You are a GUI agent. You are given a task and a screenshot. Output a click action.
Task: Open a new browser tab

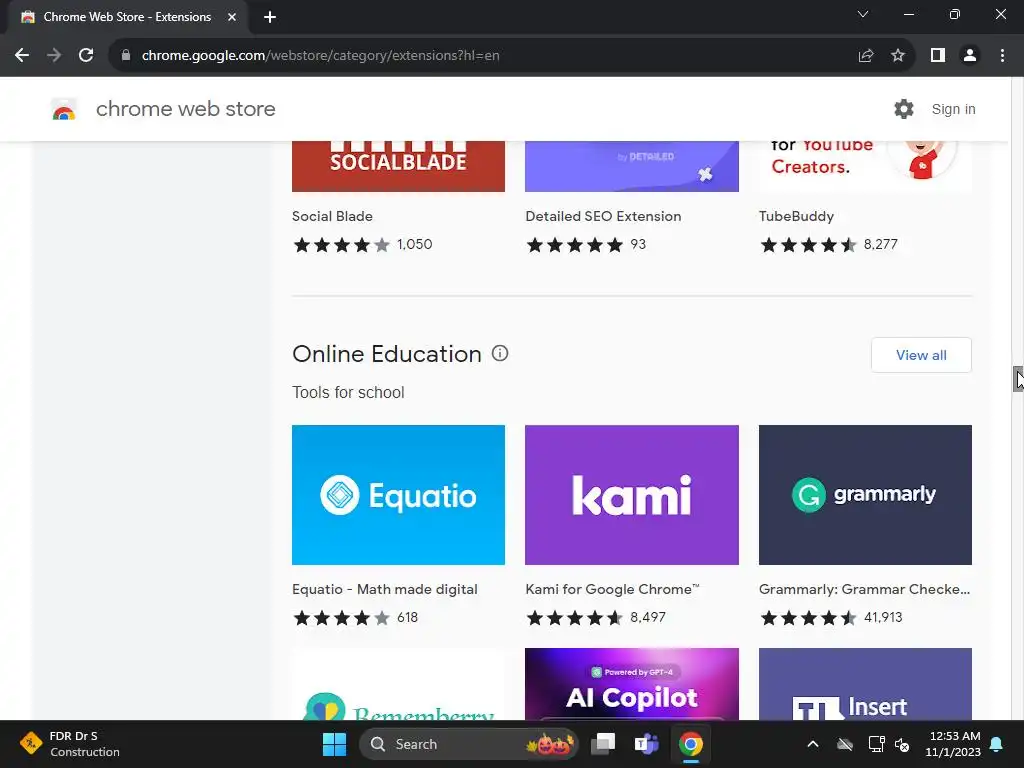click(270, 17)
